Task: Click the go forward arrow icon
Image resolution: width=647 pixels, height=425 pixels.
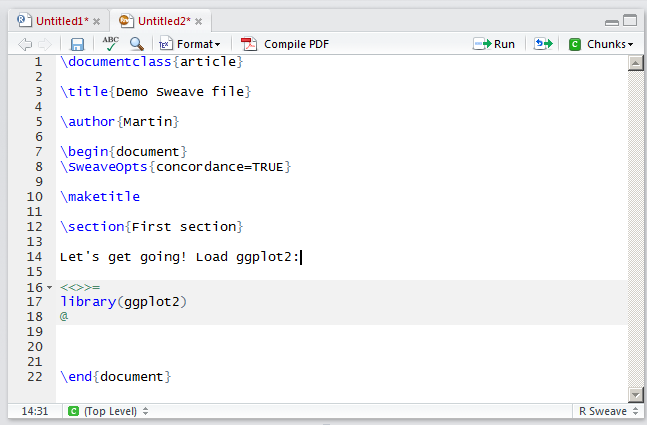Action: click(x=46, y=44)
